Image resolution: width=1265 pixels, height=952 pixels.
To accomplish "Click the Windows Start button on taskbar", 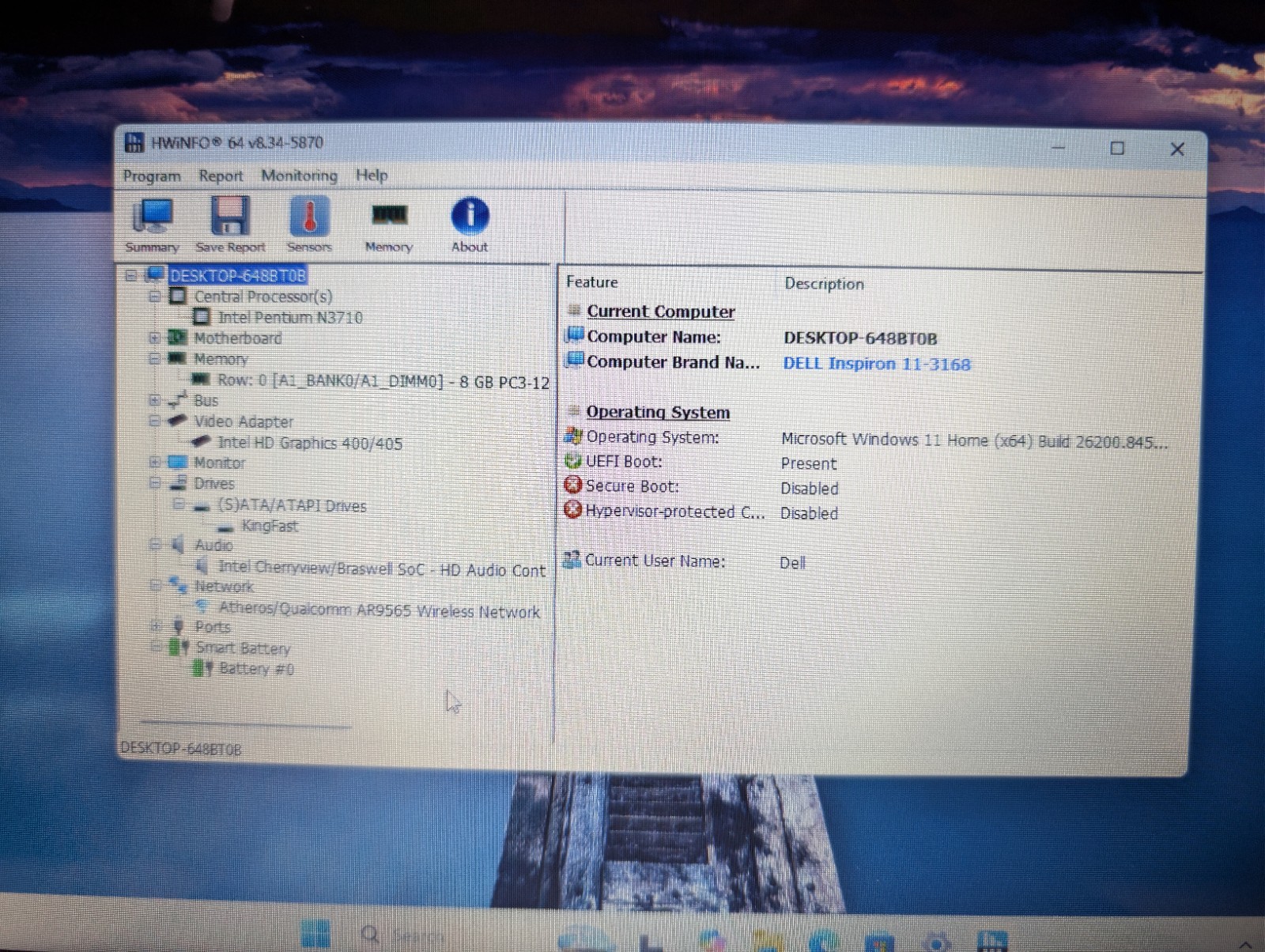I will click(315, 934).
